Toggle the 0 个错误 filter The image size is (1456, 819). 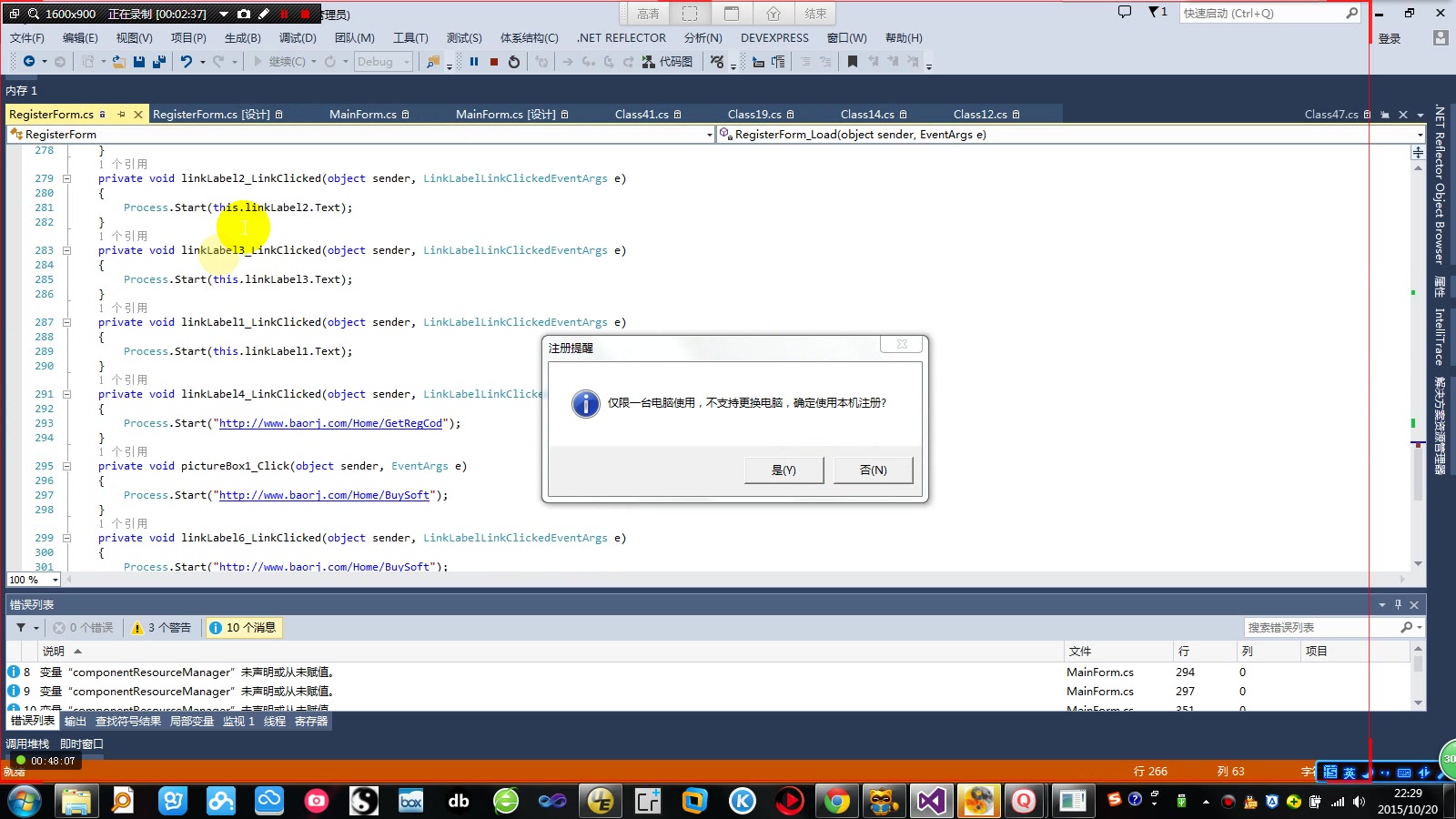click(x=84, y=627)
